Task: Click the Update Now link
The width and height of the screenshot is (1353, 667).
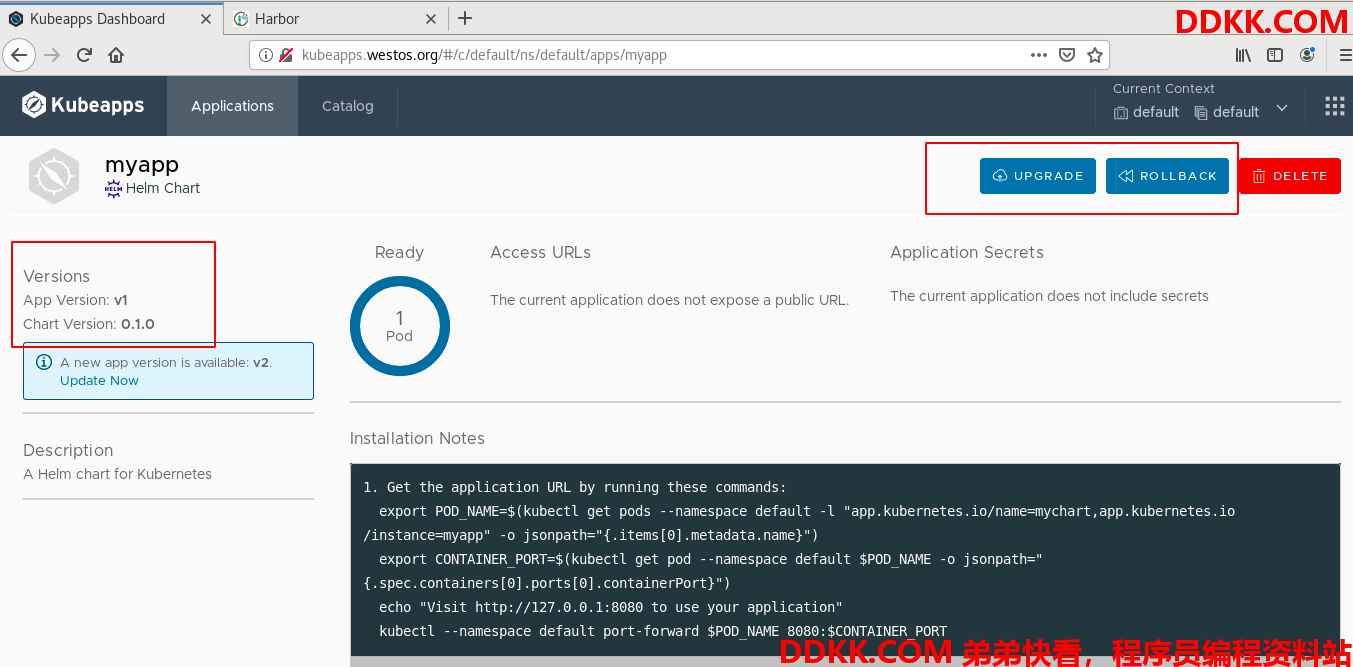Action: click(99, 381)
